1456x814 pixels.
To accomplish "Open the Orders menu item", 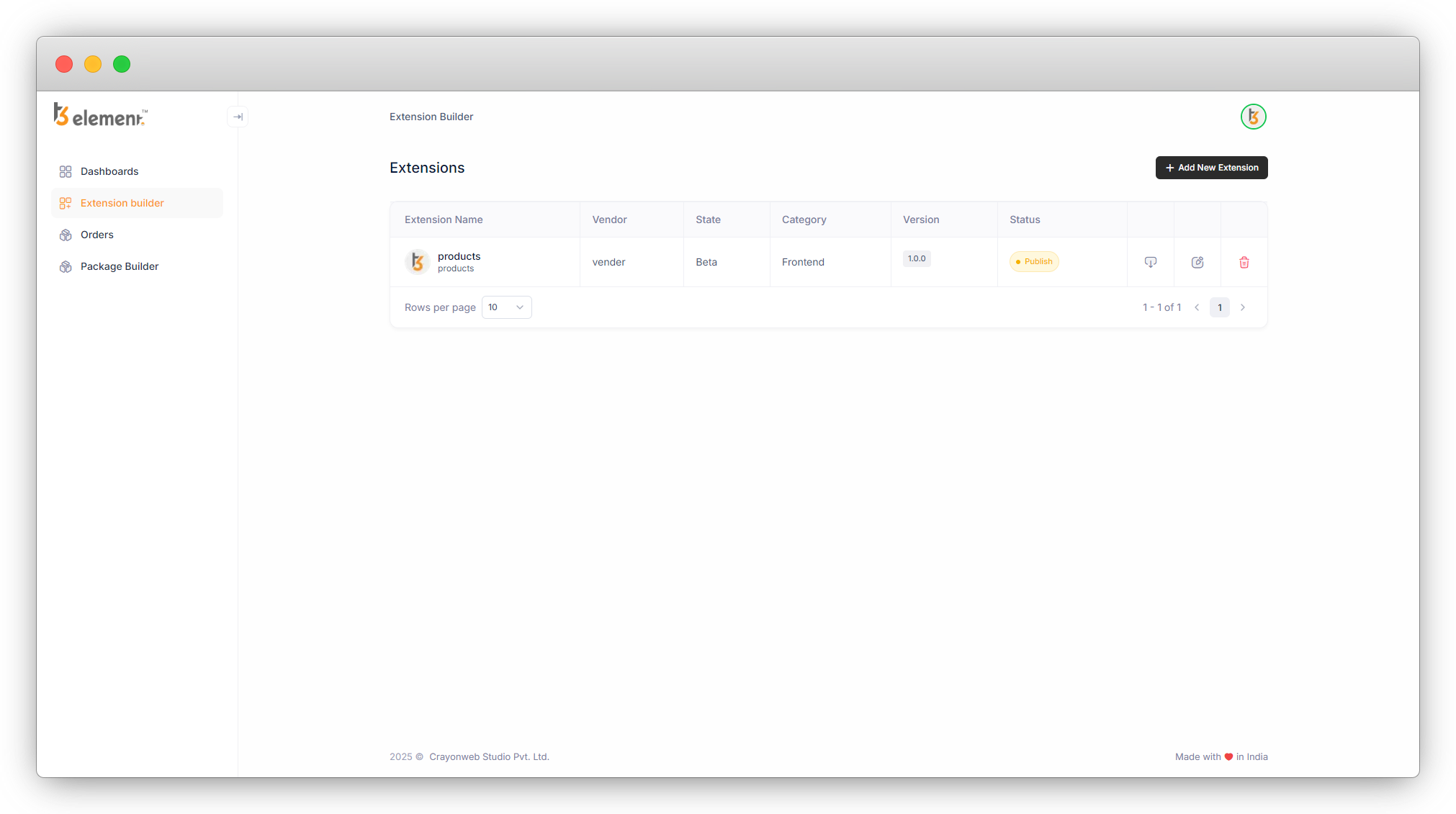I will (97, 235).
